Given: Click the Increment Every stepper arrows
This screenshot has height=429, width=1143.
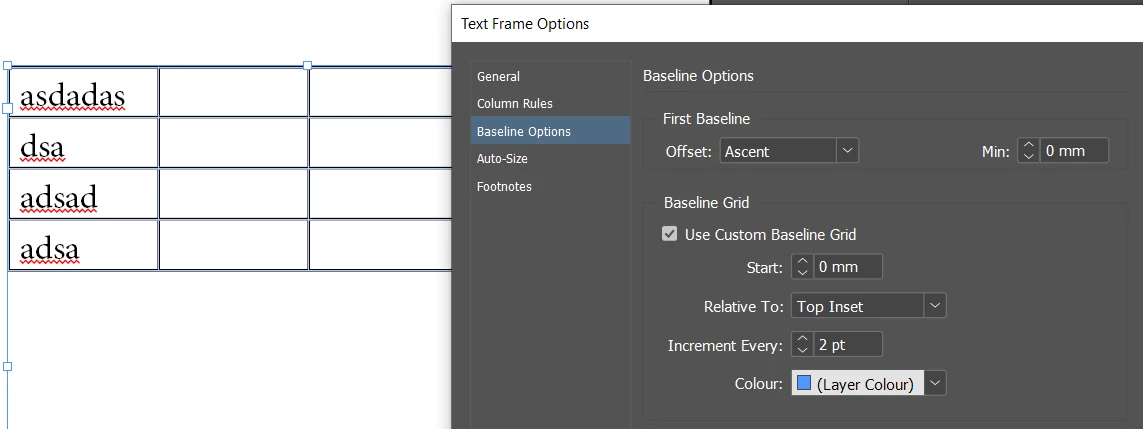Looking at the screenshot, I should tap(802, 345).
